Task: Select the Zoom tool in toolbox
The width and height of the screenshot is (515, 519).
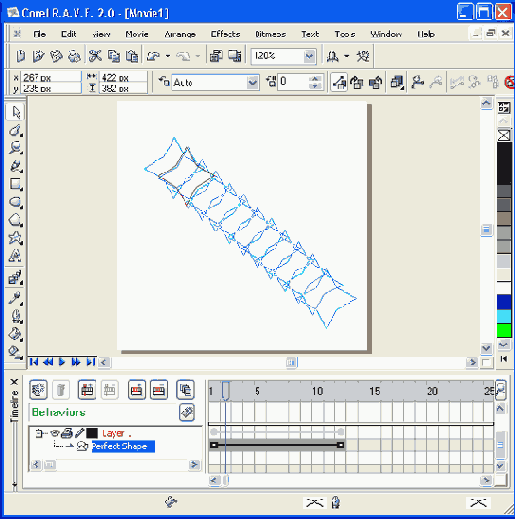Action: [x=15, y=148]
